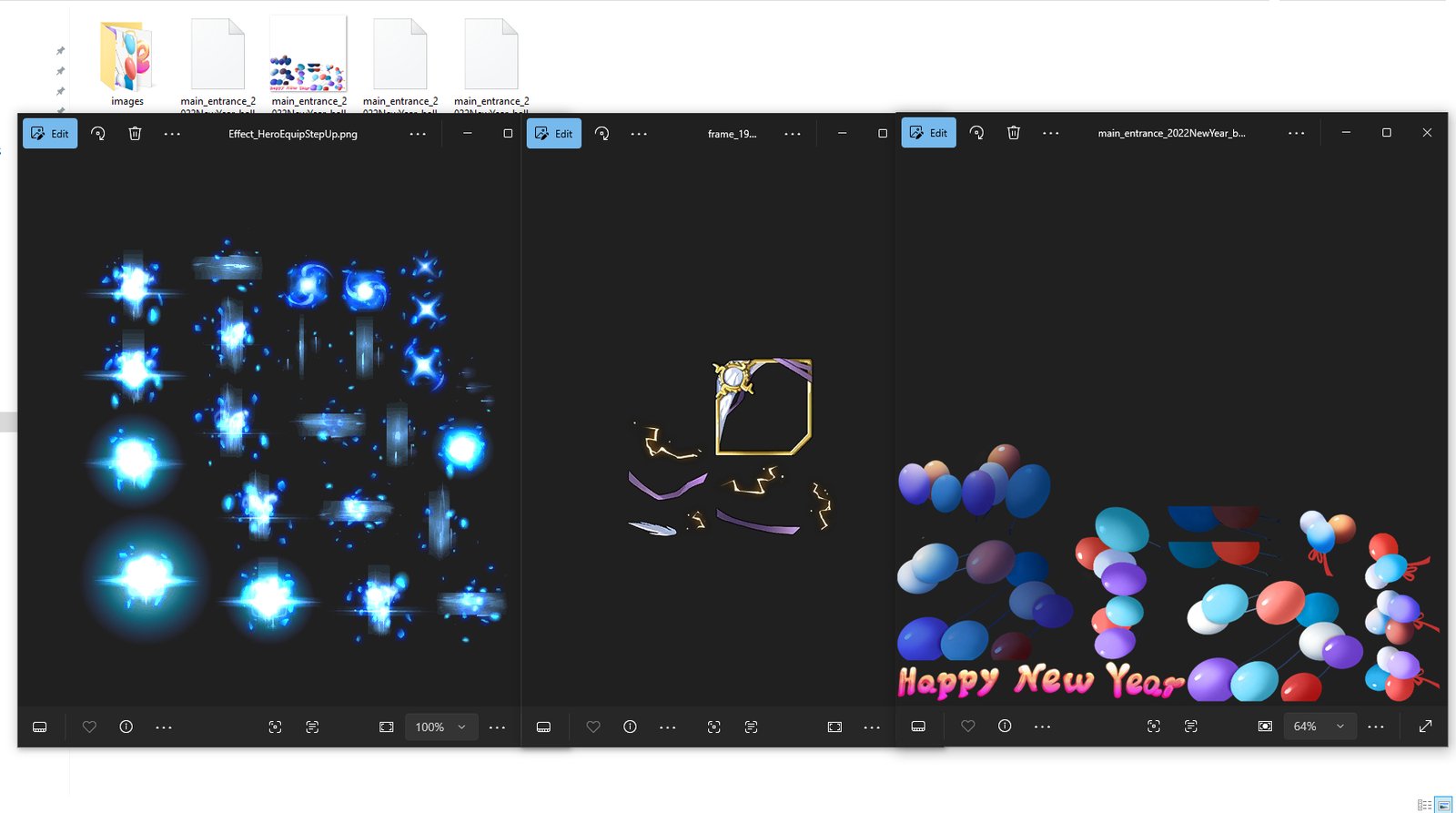Click zoom-to-fit icon in frame_19 window
The height and width of the screenshot is (813, 1456).
(834, 727)
